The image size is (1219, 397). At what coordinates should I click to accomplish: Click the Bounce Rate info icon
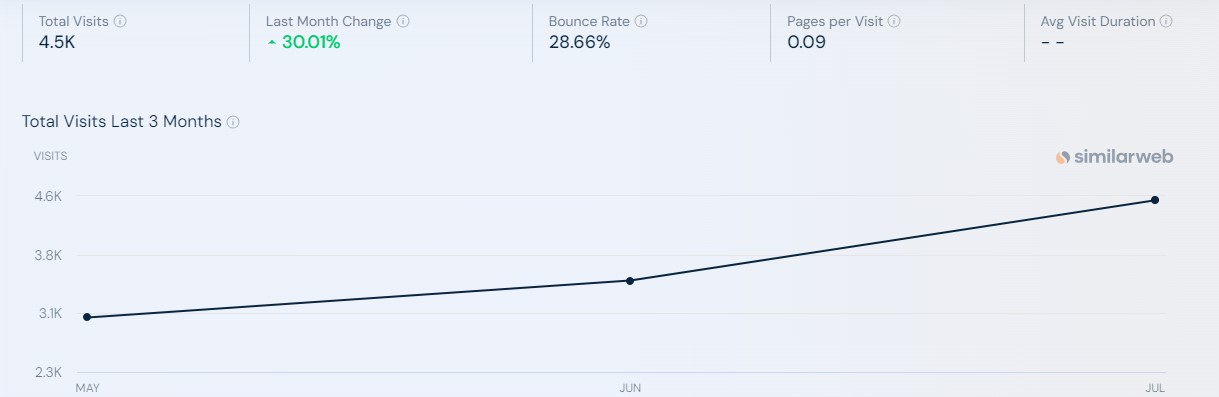point(641,21)
